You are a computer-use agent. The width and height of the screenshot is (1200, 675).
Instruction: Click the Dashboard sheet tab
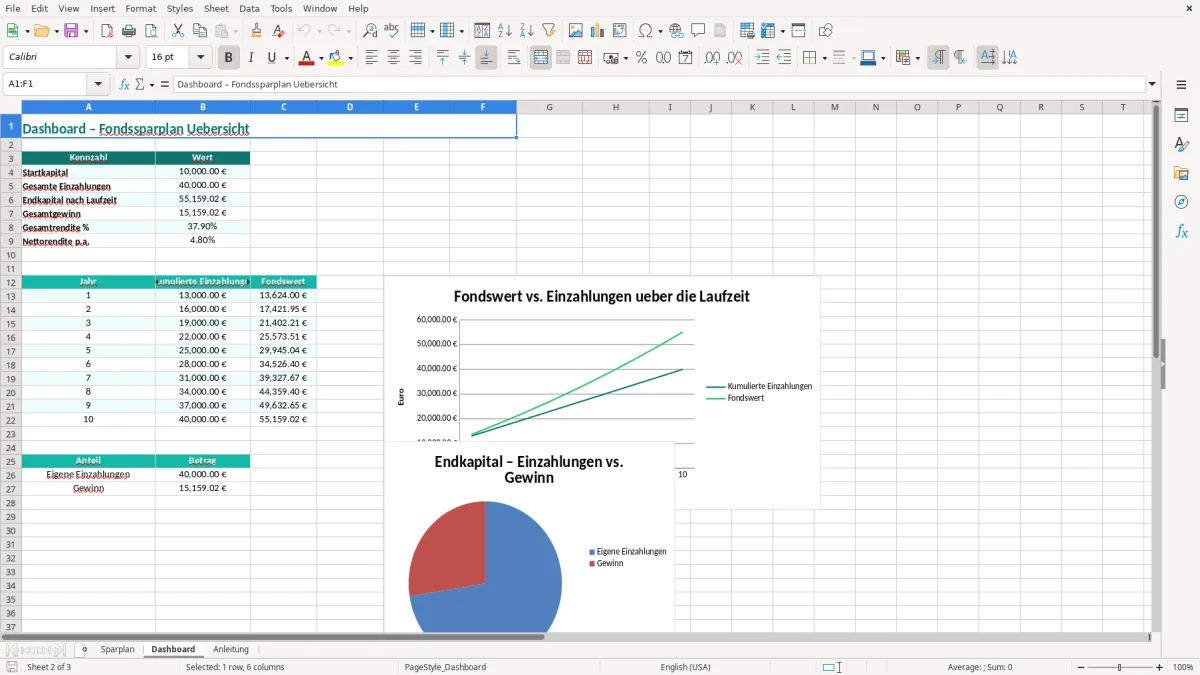[173, 649]
